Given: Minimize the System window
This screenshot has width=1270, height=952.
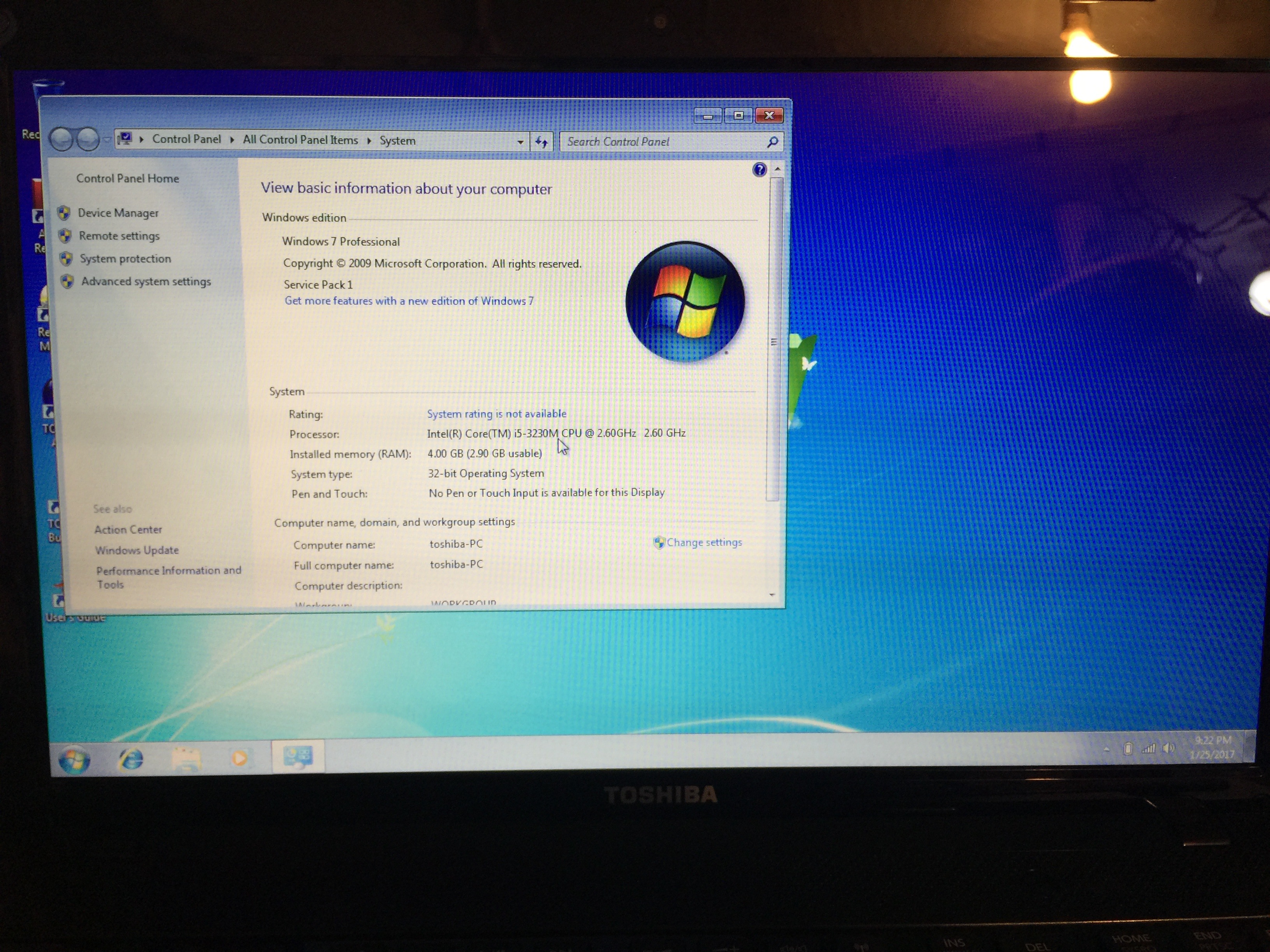Looking at the screenshot, I should coord(707,117).
